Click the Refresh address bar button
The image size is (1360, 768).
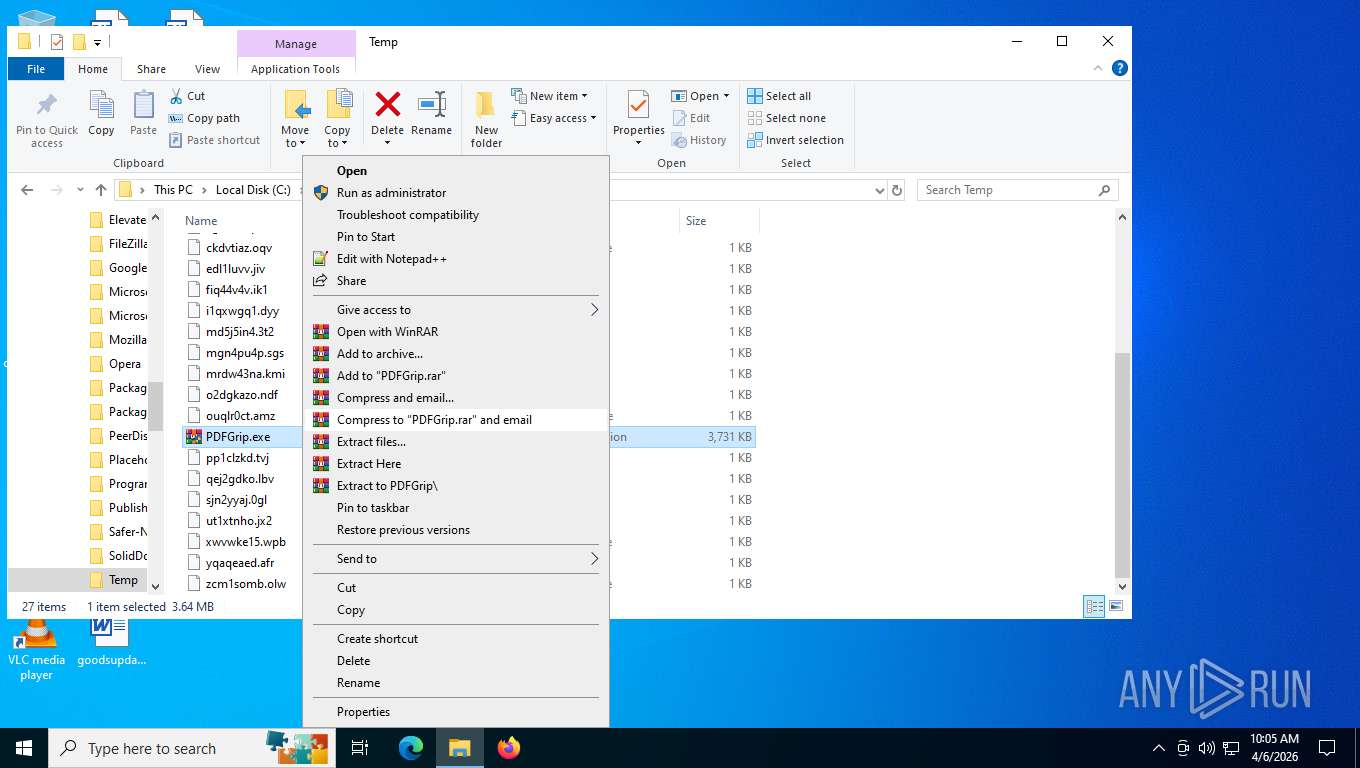(x=897, y=190)
